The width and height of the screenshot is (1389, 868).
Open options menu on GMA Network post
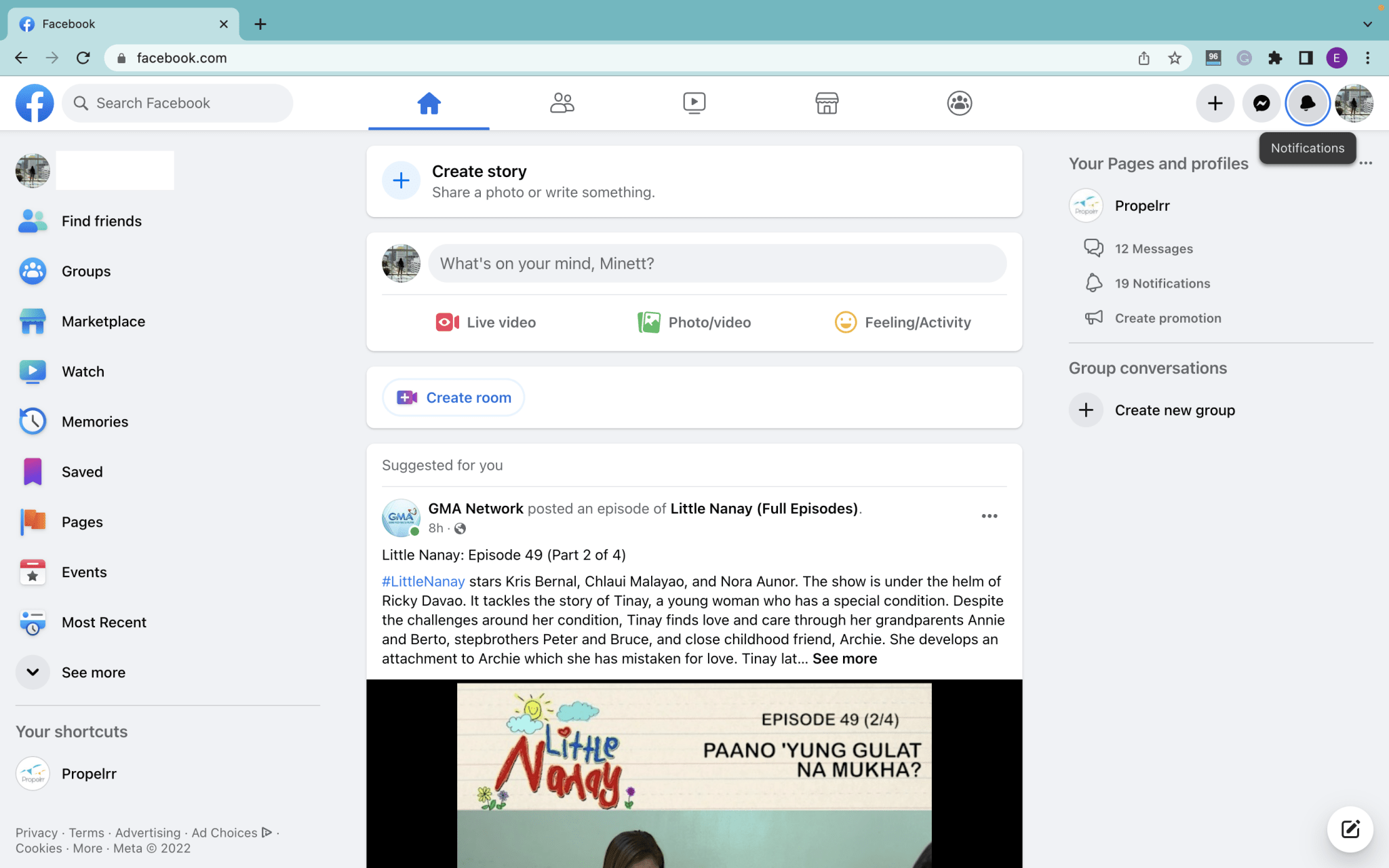pyautogui.click(x=989, y=515)
